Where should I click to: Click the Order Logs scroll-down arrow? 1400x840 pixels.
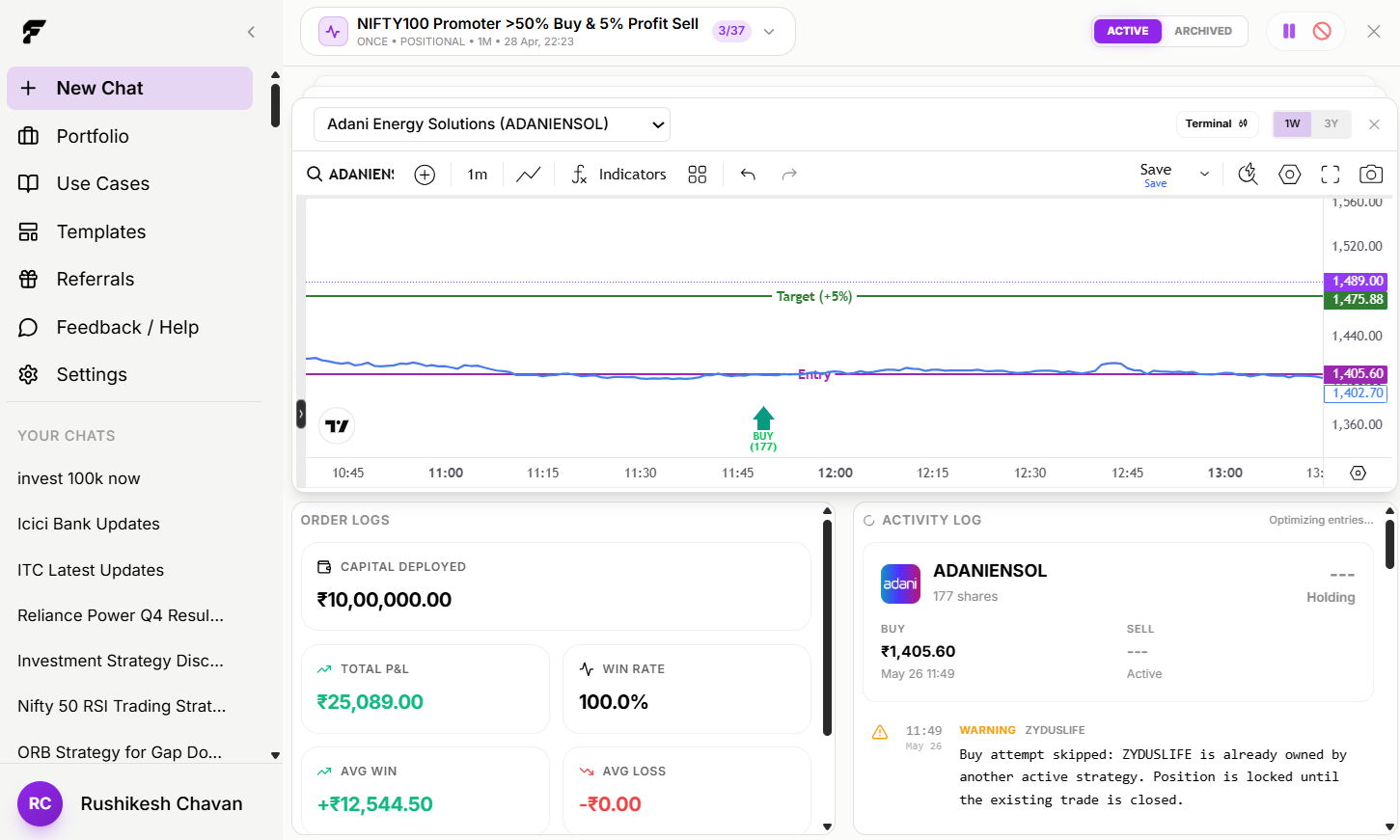(x=827, y=827)
